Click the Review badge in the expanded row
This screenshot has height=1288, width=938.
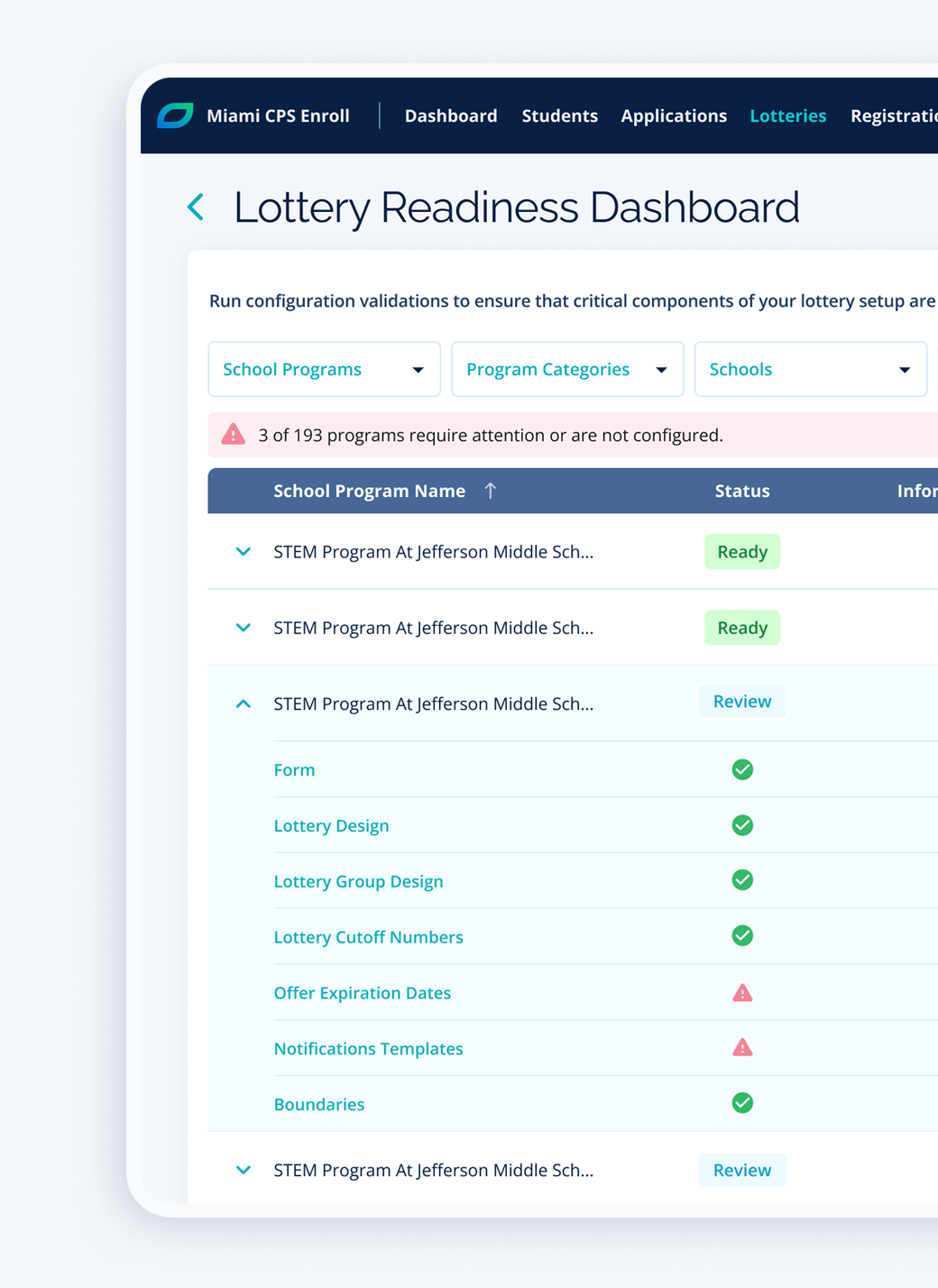[x=742, y=701]
